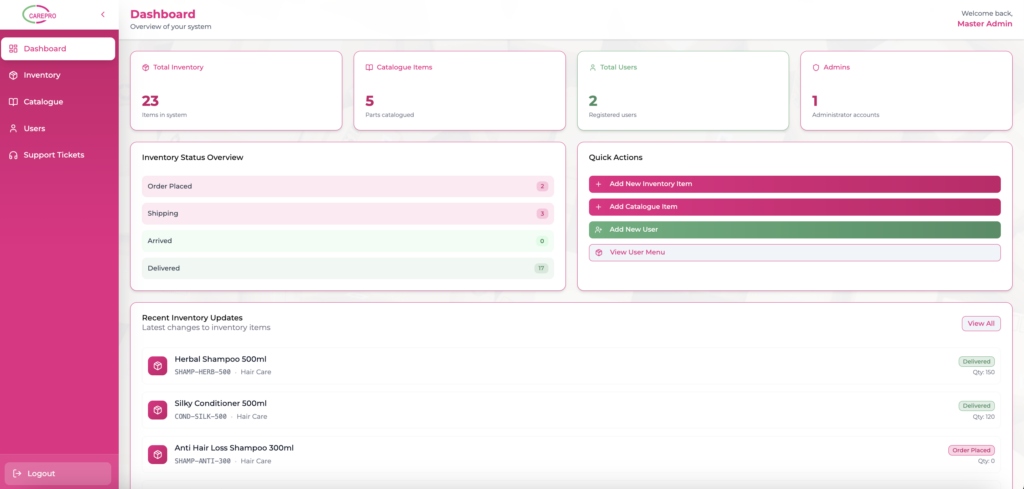Click the Silky Conditioner 500ml box icon

[157, 410]
